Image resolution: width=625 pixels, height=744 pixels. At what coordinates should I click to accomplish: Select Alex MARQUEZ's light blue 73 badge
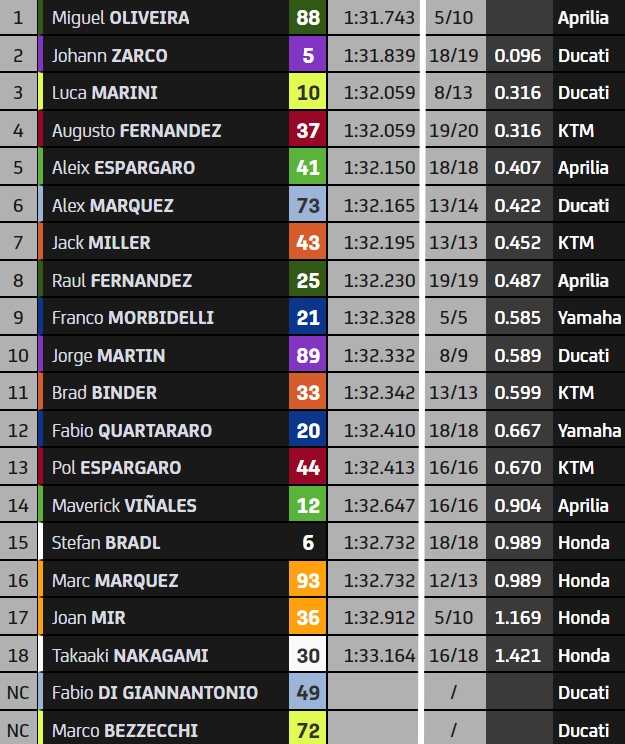coord(308,205)
